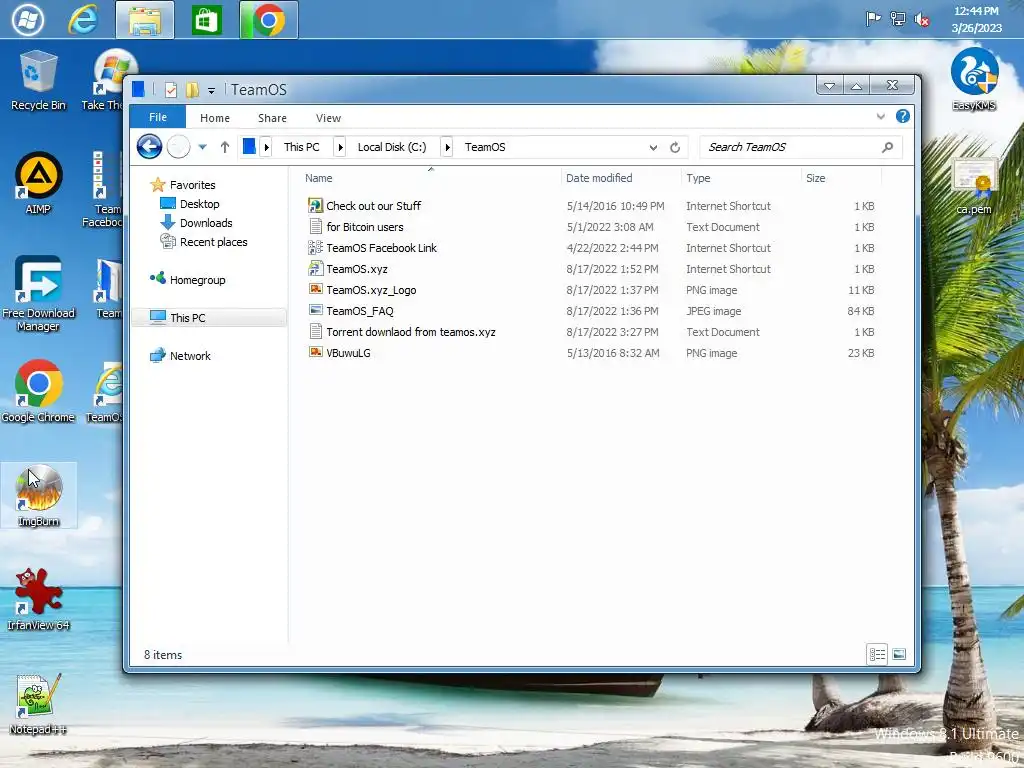Open the Windows Store taskbar icon

tap(206, 20)
